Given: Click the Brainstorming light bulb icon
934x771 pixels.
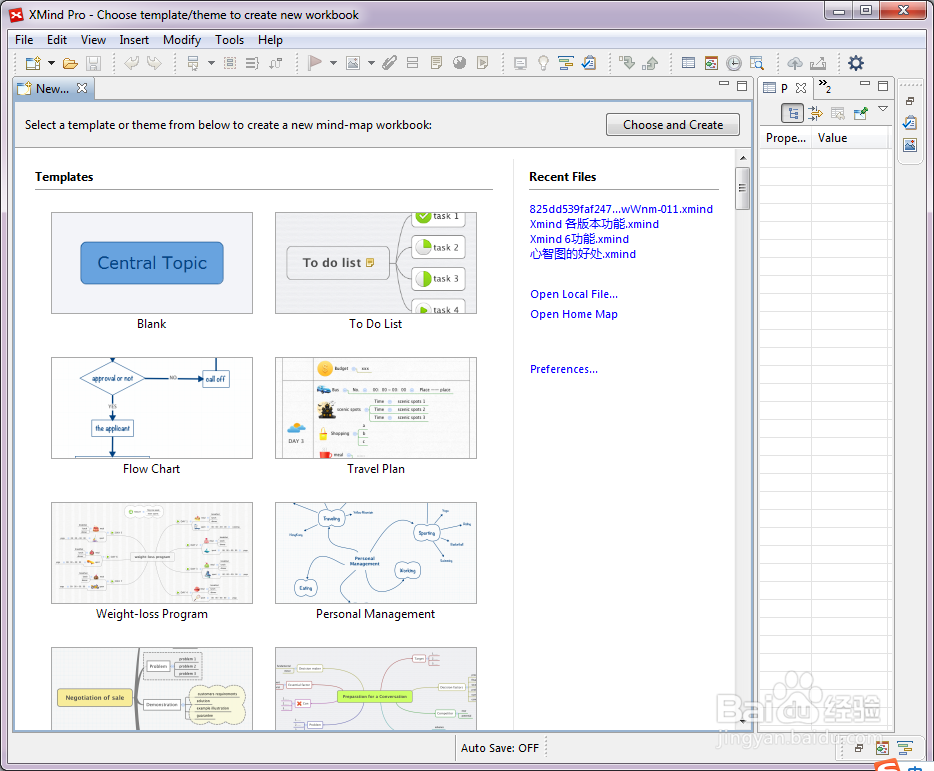Looking at the screenshot, I should pos(543,63).
